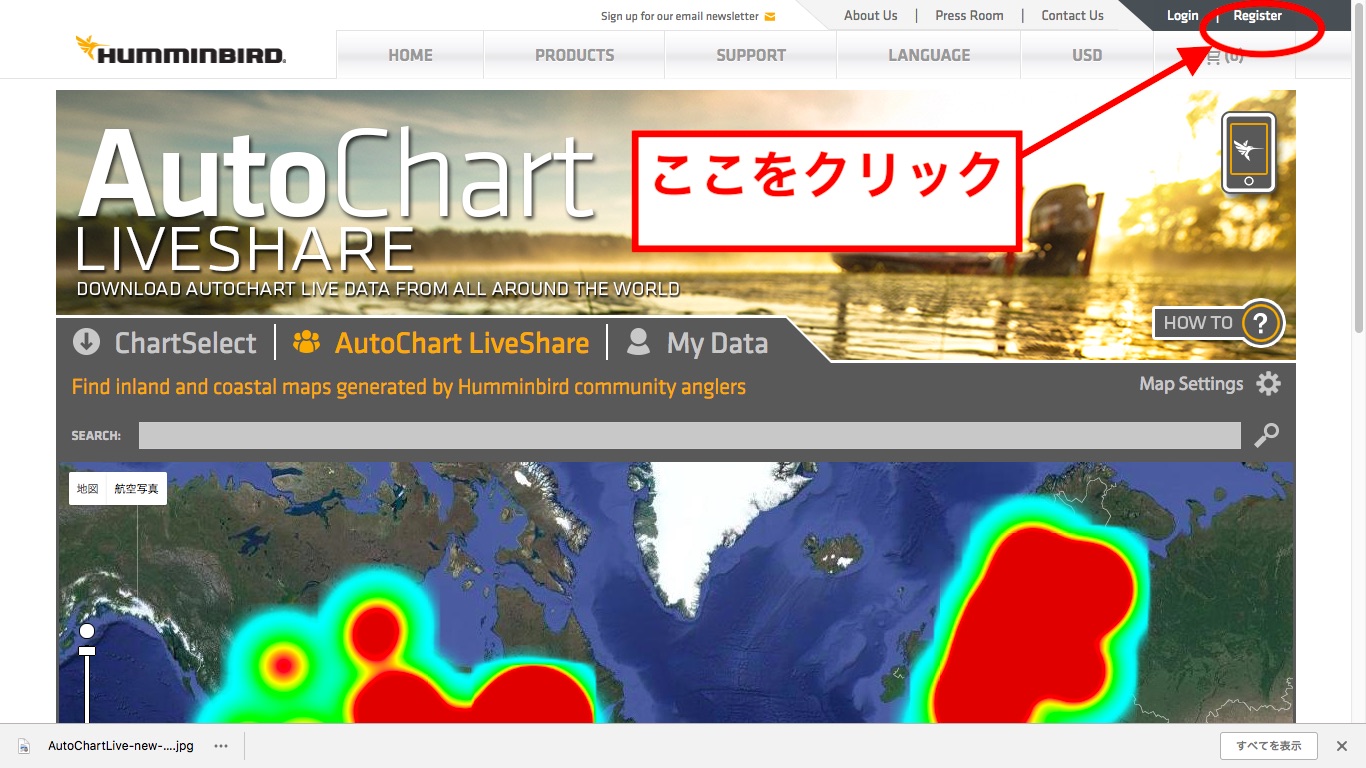
Task: Open Map Settings gear icon
Action: click(1268, 384)
